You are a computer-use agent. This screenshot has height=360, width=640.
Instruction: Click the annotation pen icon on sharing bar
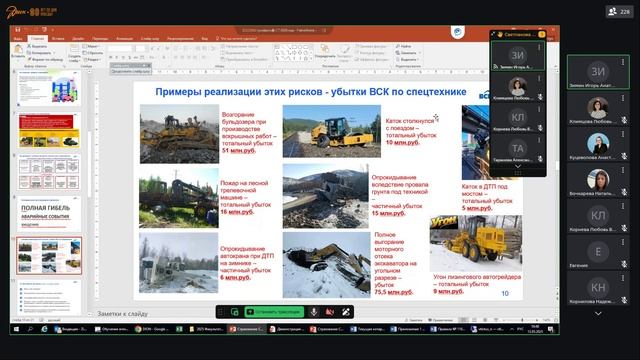click(346, 312)
